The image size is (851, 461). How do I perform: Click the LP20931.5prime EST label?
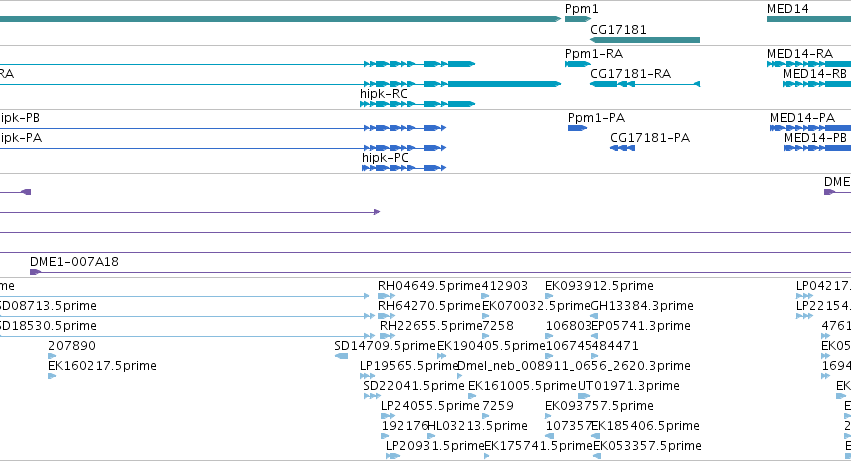[x=434, y=446]
